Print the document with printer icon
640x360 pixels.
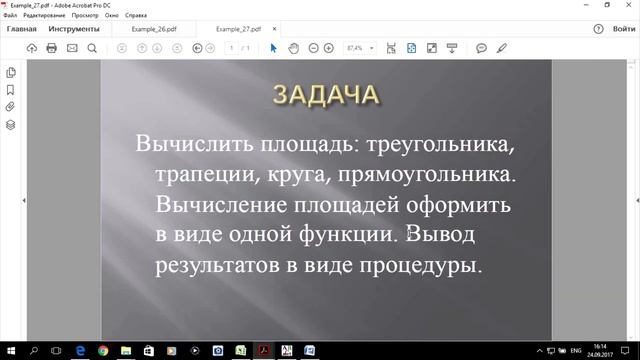51,48
